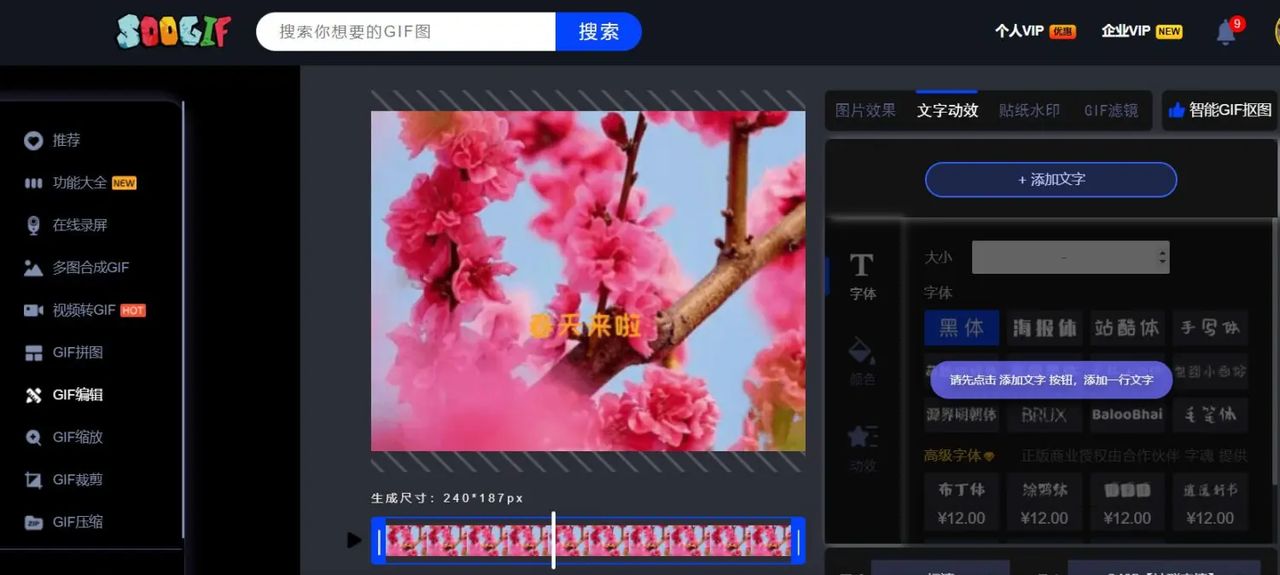
Task: Select the 颜色 paint bucket section
Action: coord(862,361)
